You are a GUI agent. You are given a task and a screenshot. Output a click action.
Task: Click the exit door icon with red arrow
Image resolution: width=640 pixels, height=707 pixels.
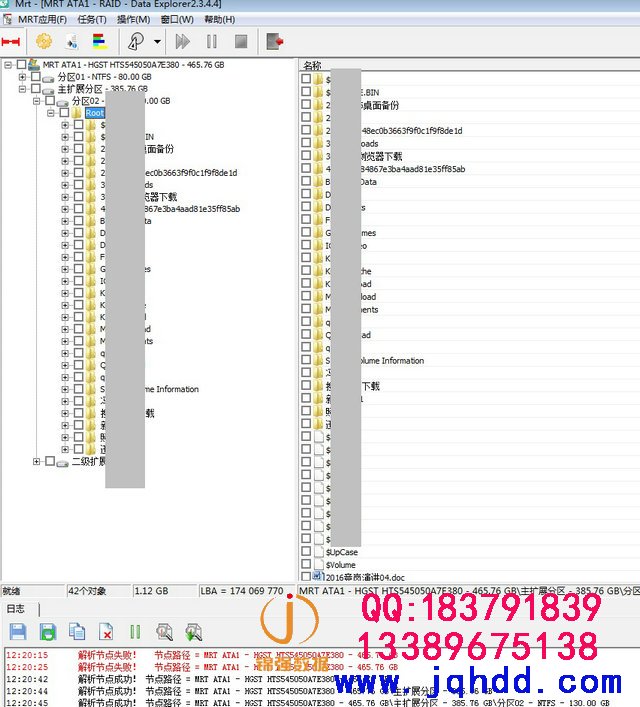click(274, 41)
